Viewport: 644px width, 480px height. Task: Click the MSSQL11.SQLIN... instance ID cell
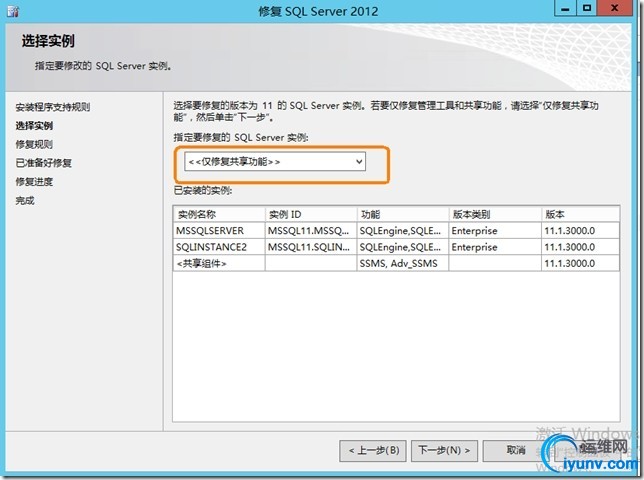pos(311,247)
